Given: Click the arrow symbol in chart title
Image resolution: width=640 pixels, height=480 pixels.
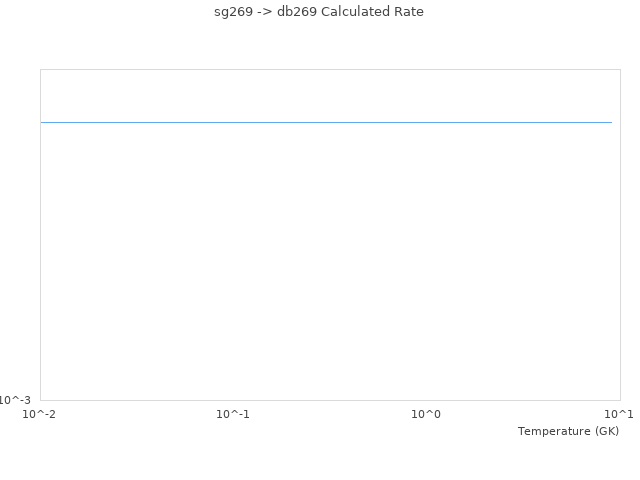Looking at the screenshot, I should point(265,12).
